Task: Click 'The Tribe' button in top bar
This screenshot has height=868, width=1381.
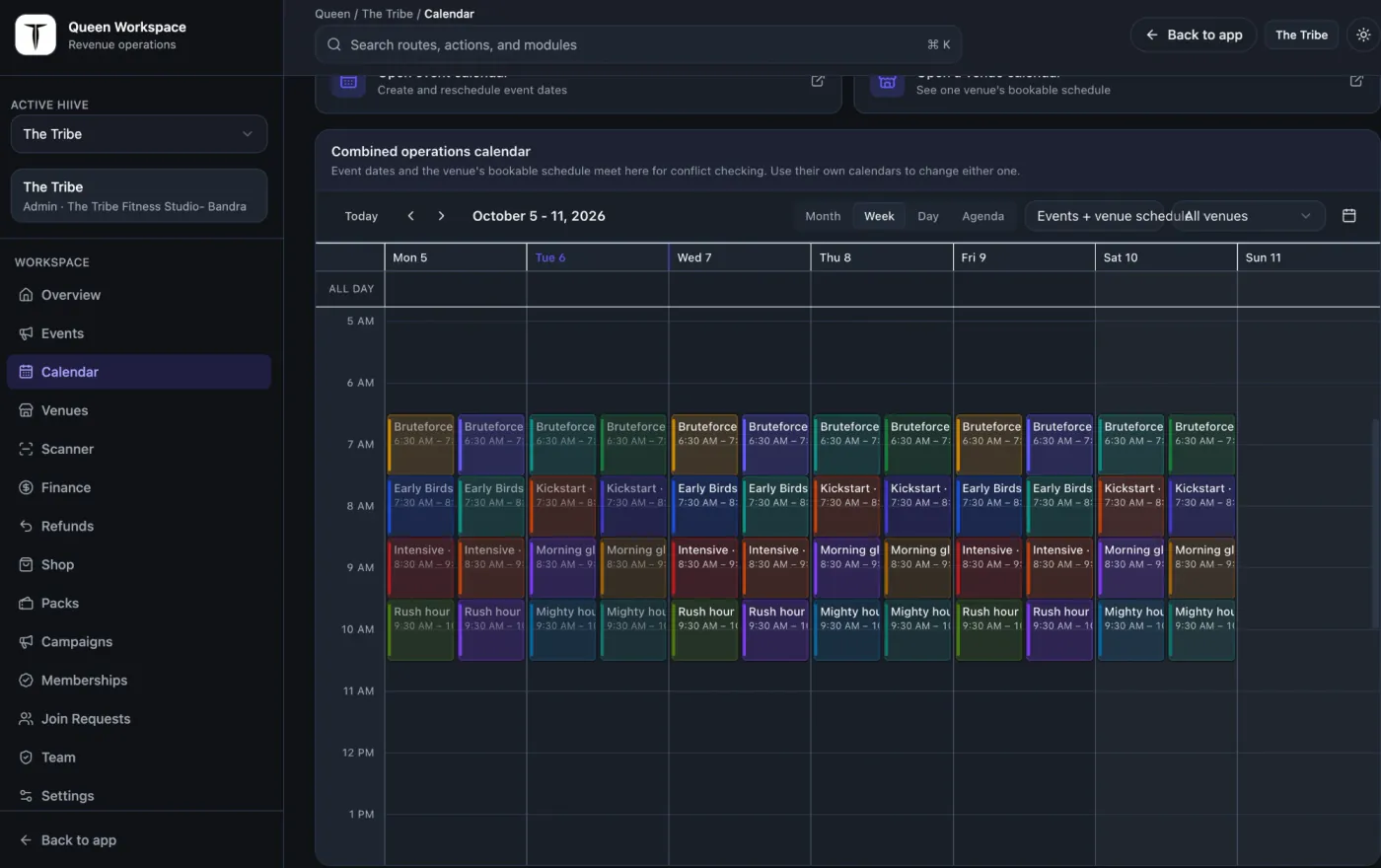Action: click(1301, 35)
